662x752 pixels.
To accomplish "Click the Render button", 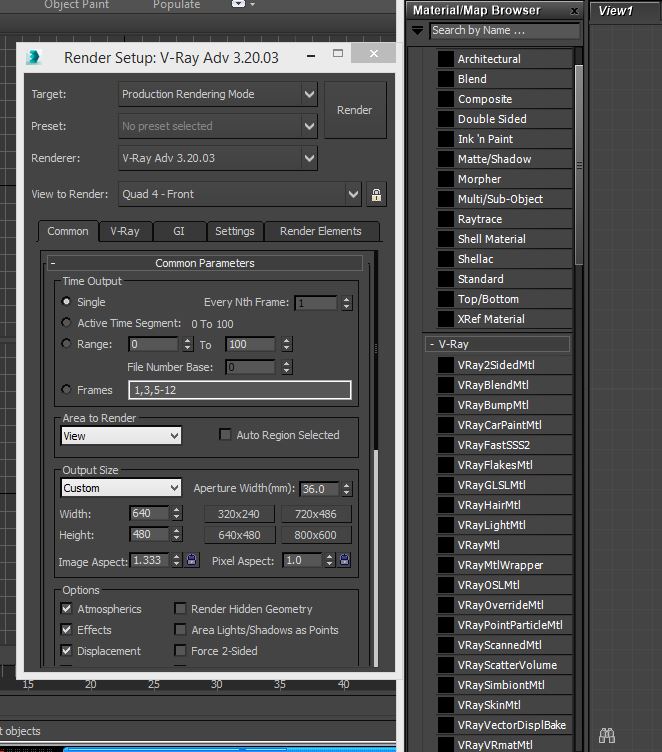I will [355, 110].
